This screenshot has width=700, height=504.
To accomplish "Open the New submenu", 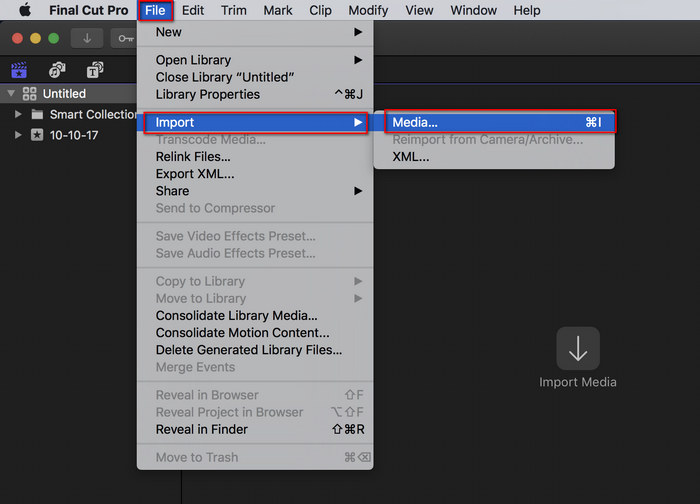I will coord(255,32).
